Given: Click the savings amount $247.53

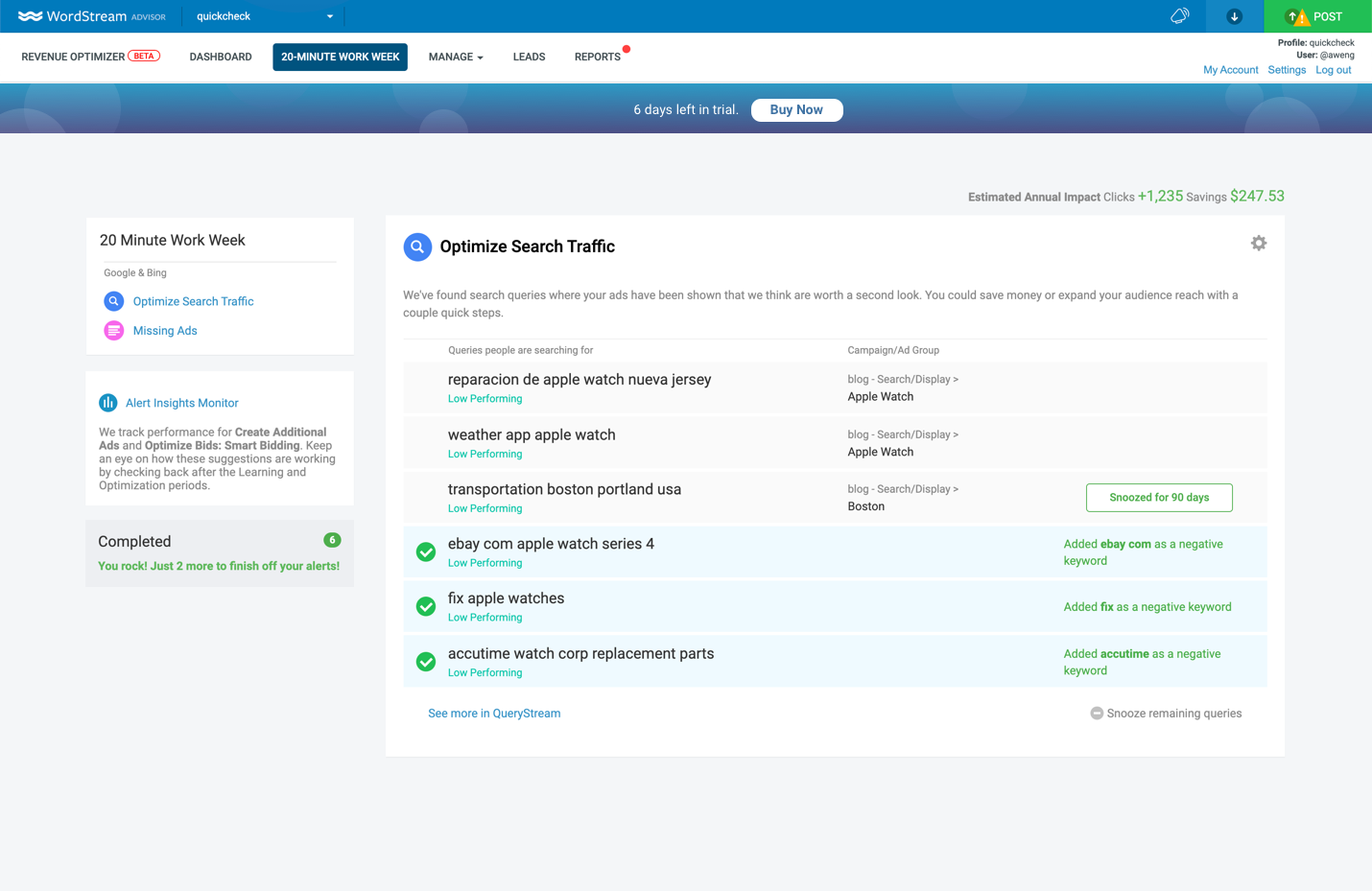Looking at the screenshot, I should [1257, 196].
